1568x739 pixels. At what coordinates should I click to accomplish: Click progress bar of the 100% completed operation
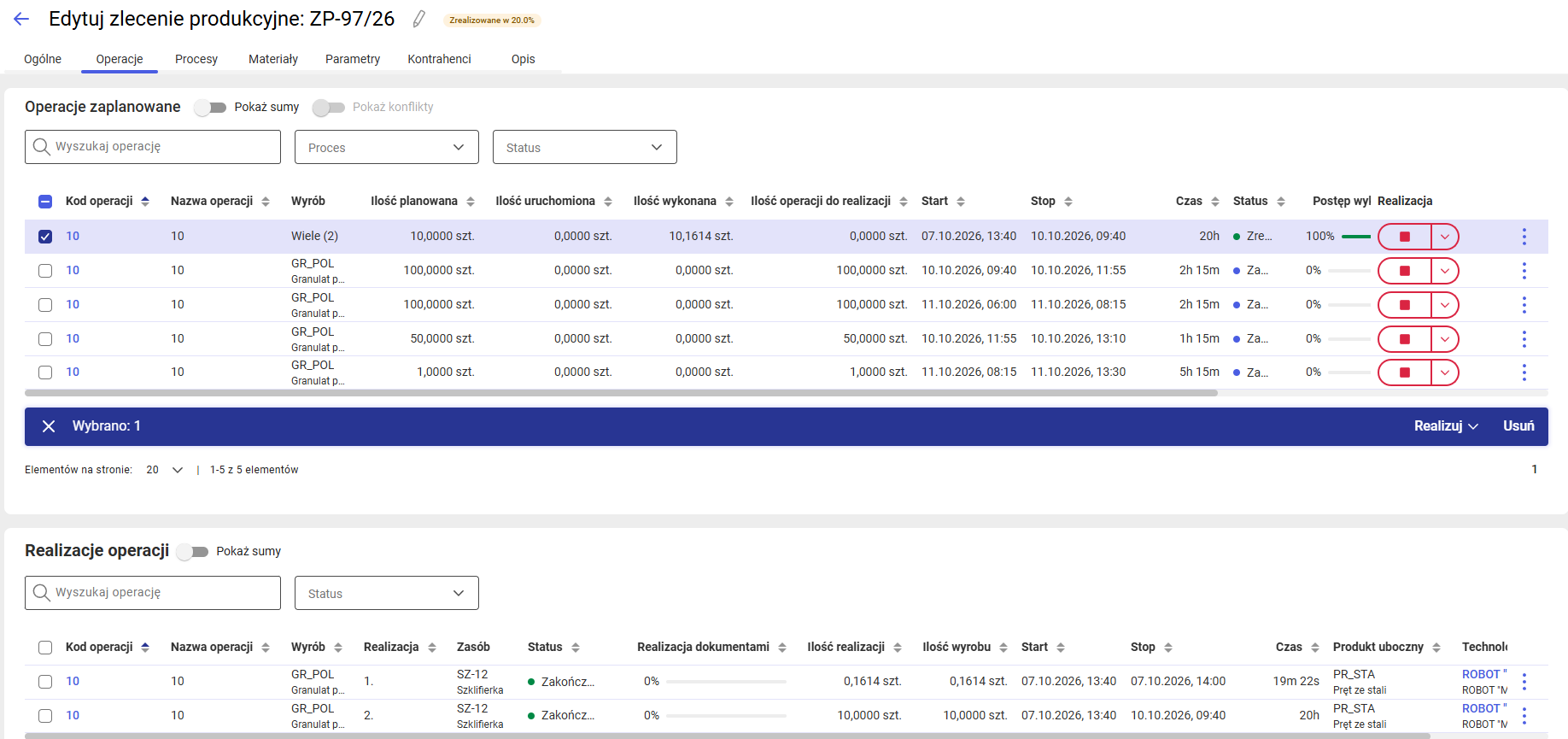coord(1356,237)
